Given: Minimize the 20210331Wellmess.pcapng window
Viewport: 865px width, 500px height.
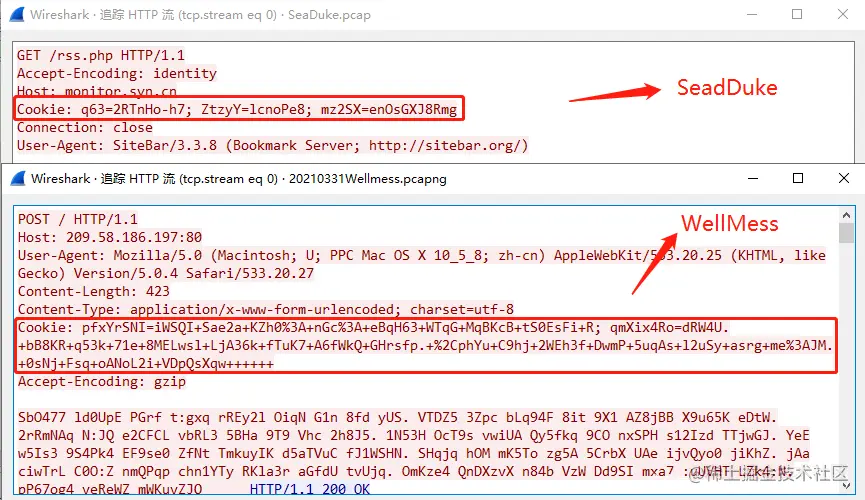Looking at the screenshot, I should 752,178.
